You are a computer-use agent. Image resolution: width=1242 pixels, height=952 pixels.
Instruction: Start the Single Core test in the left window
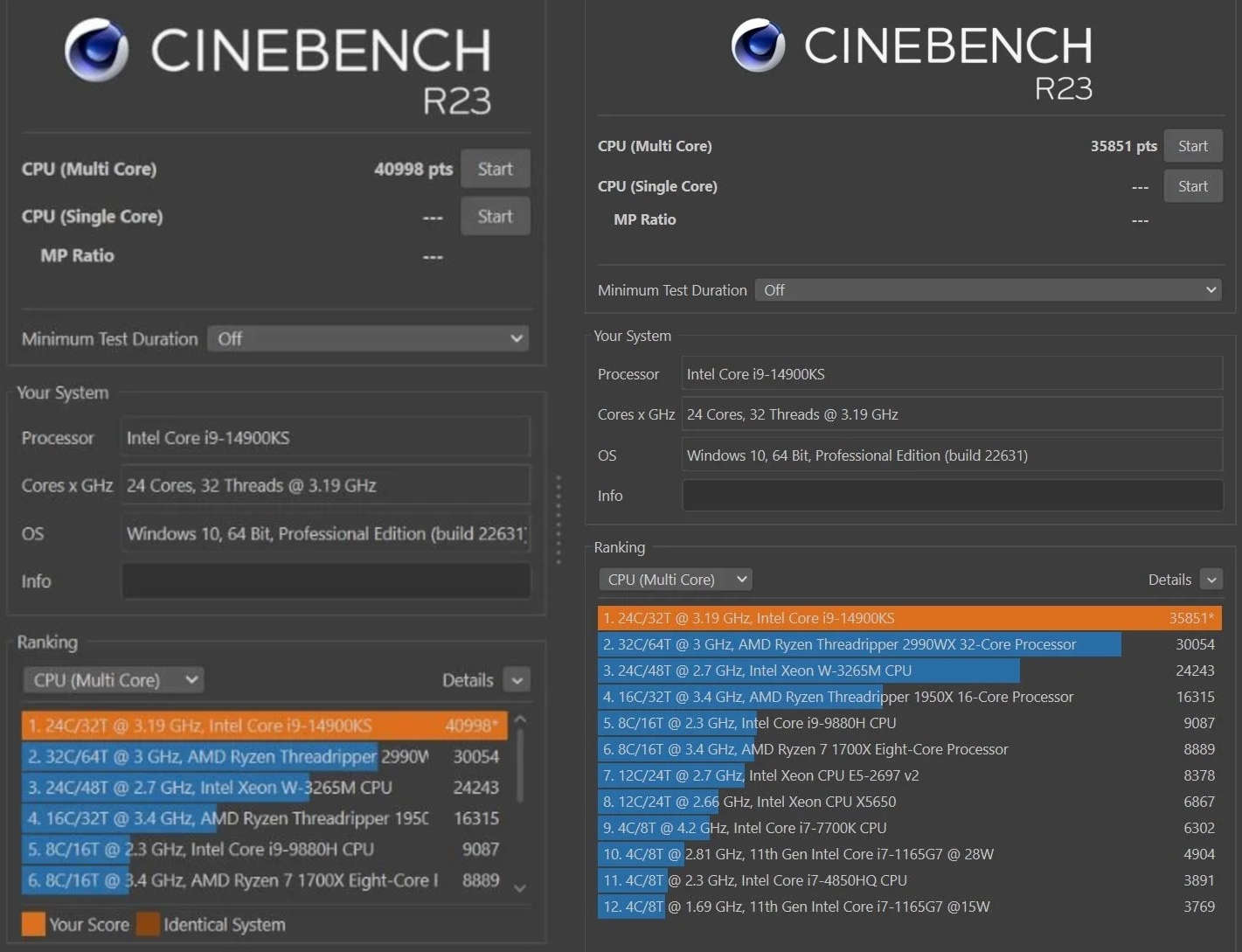pos(495,216)
